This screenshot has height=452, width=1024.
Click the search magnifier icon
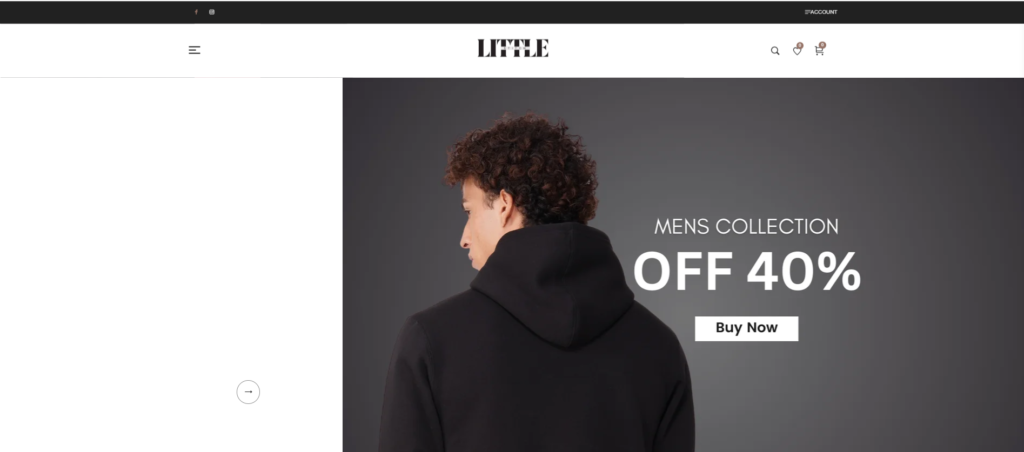tap(775, 50)
